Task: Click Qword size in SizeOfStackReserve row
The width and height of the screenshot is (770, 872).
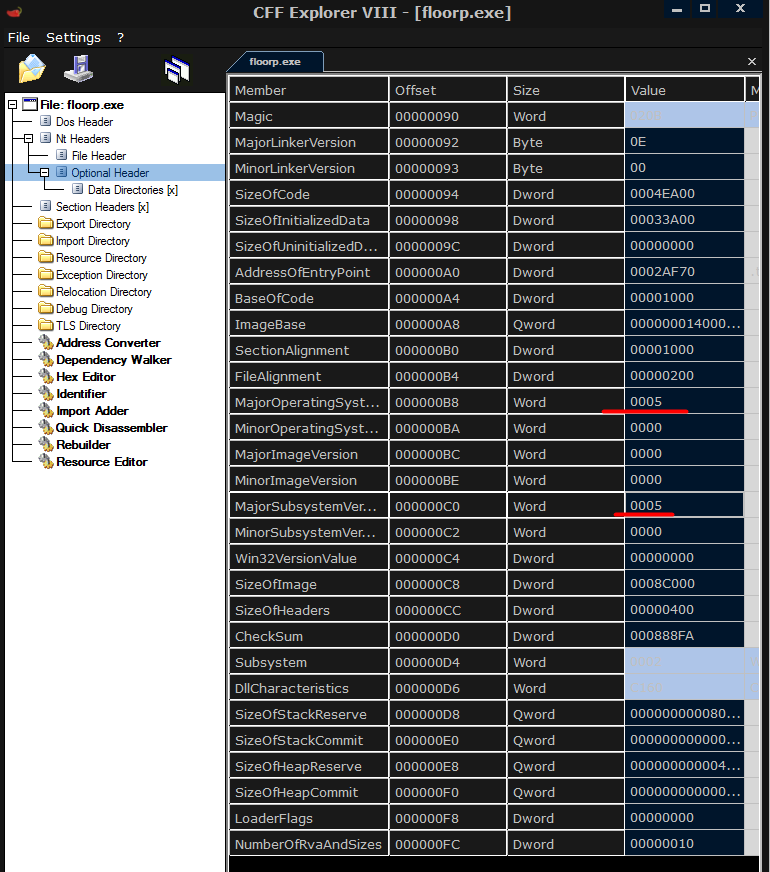Action: click(565, 714)
